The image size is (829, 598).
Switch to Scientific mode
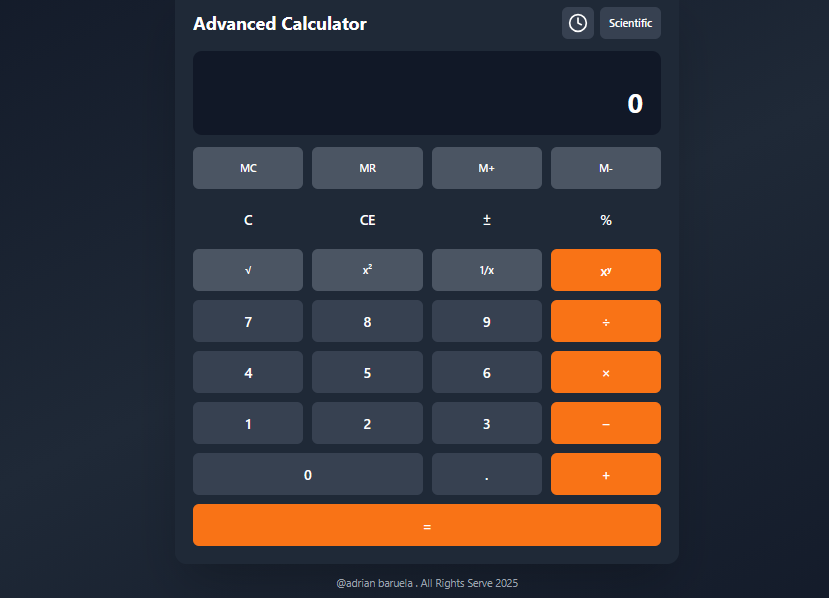pos(630,23)
